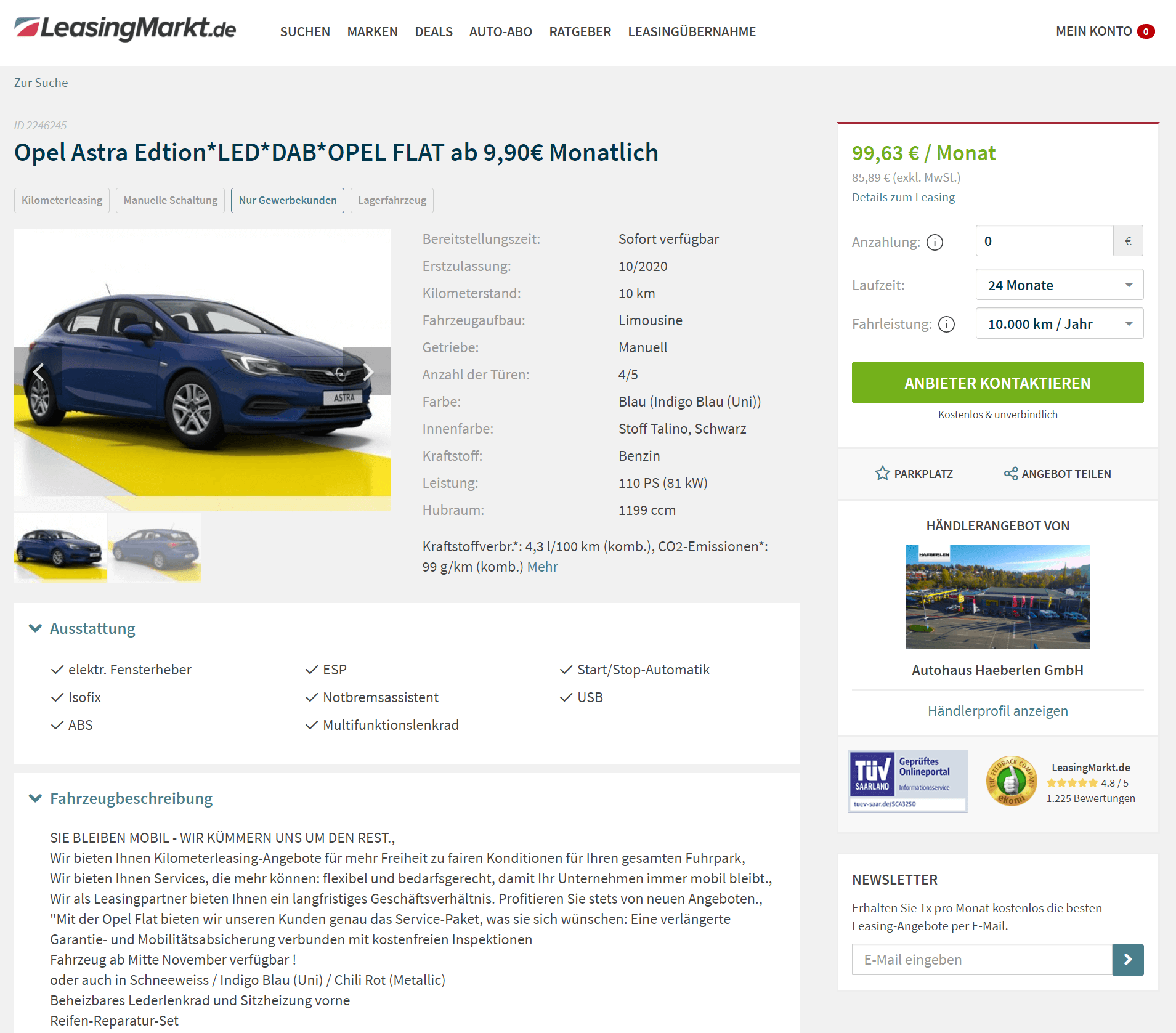This screenshot has height=1033, width=1176.
Task: Focus the Anzahlung amount field
Action: (x=1044, y=241)
